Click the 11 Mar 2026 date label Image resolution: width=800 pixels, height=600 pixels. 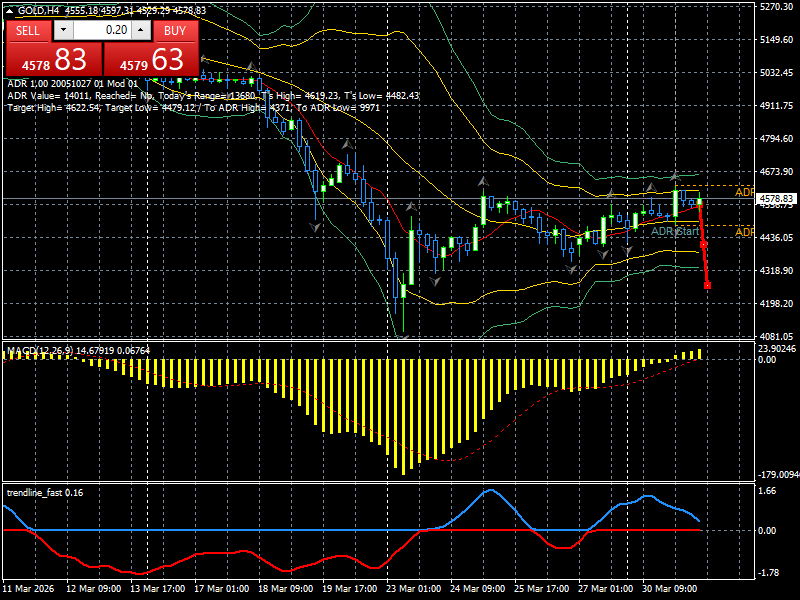[28, 588]
